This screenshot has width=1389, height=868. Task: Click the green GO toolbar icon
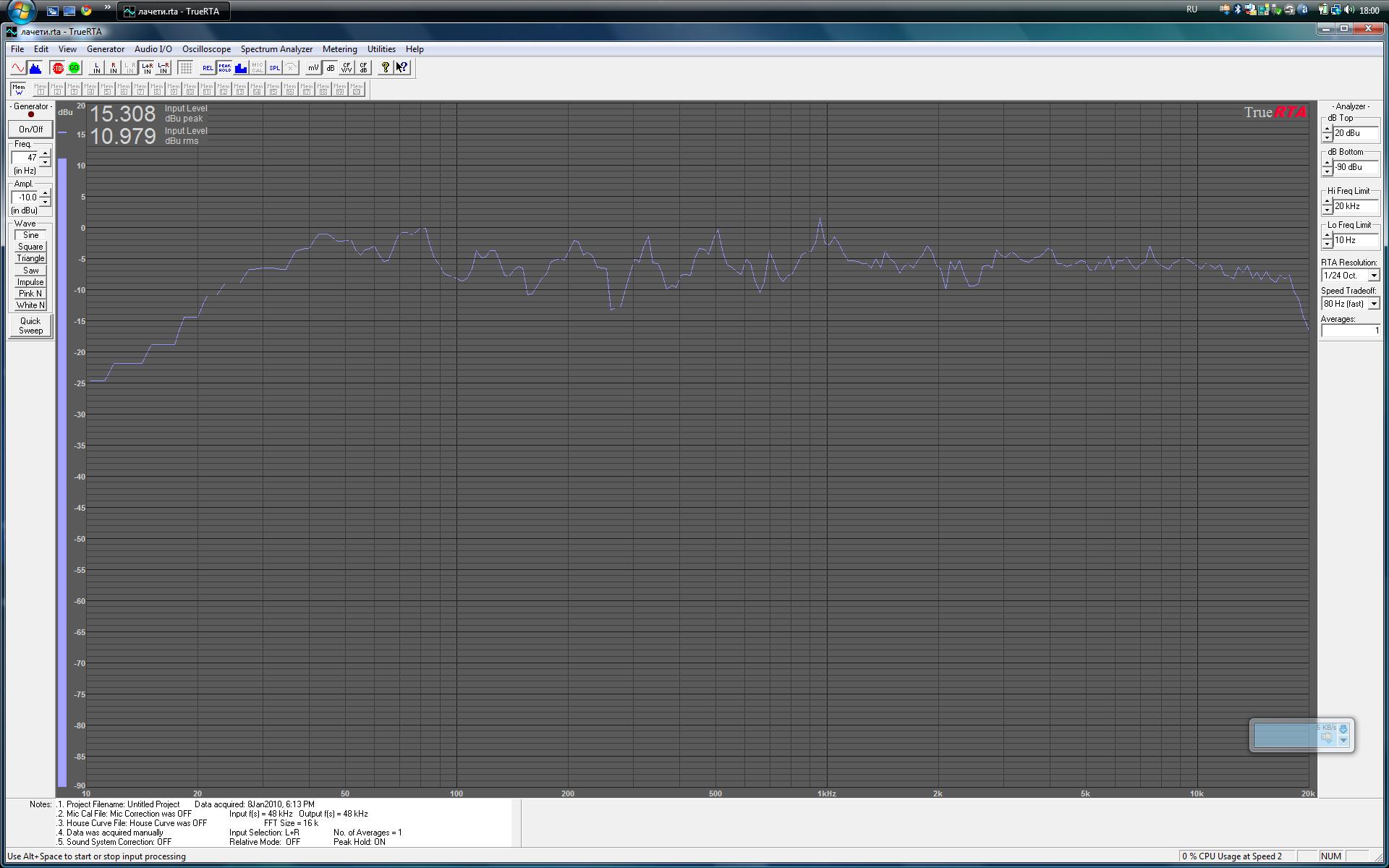(74, 68)
